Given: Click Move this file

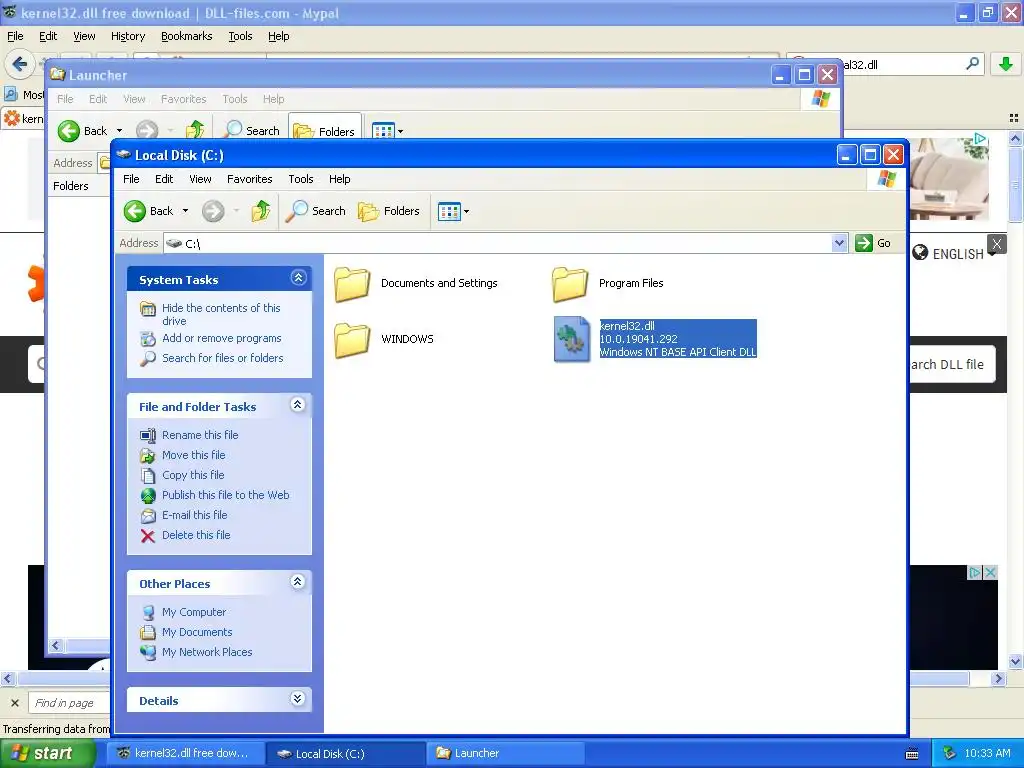Looking at the screenshot, I should [x=193, y=455].
